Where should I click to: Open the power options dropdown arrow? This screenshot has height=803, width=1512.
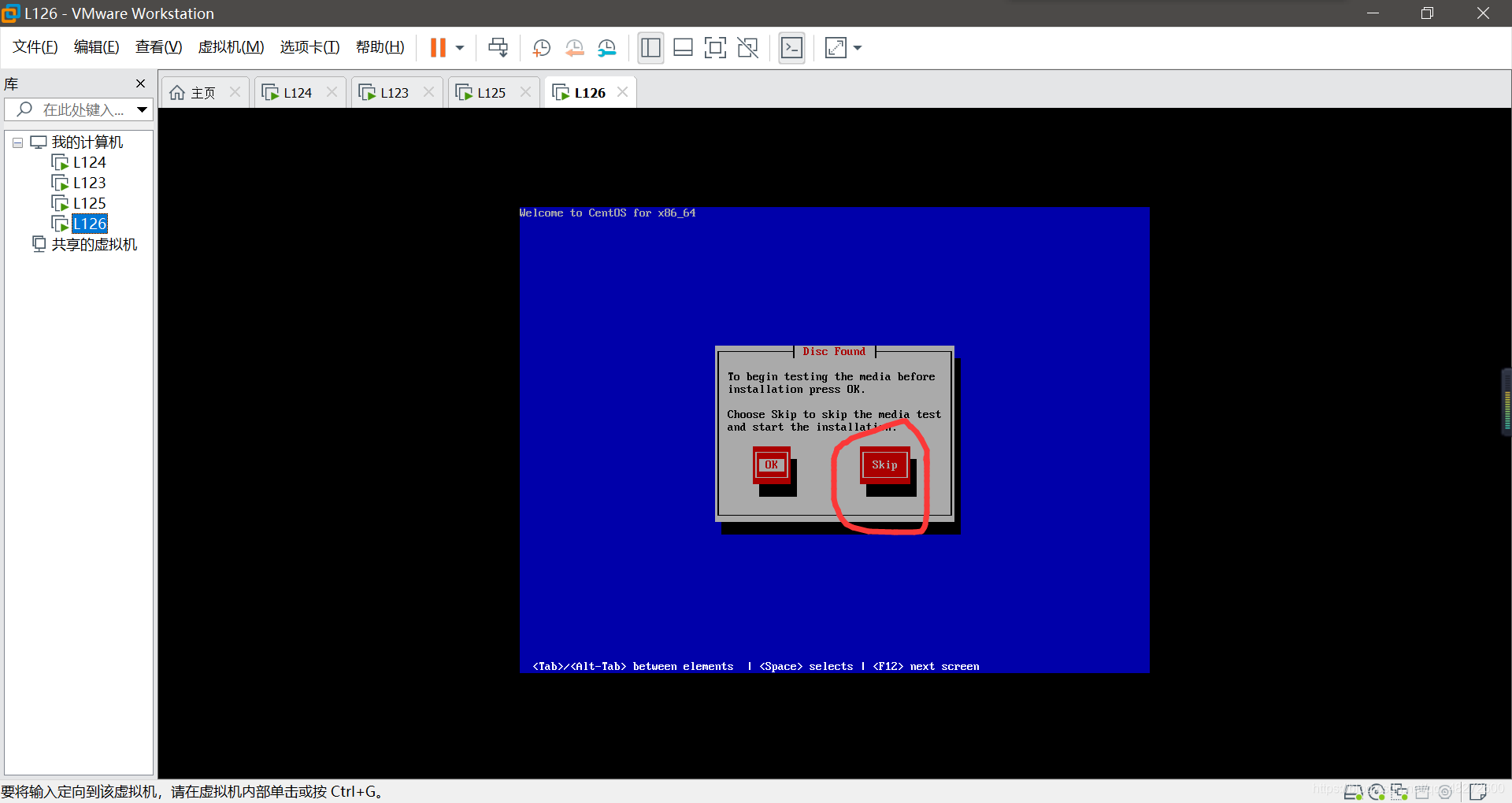[460, 48]
